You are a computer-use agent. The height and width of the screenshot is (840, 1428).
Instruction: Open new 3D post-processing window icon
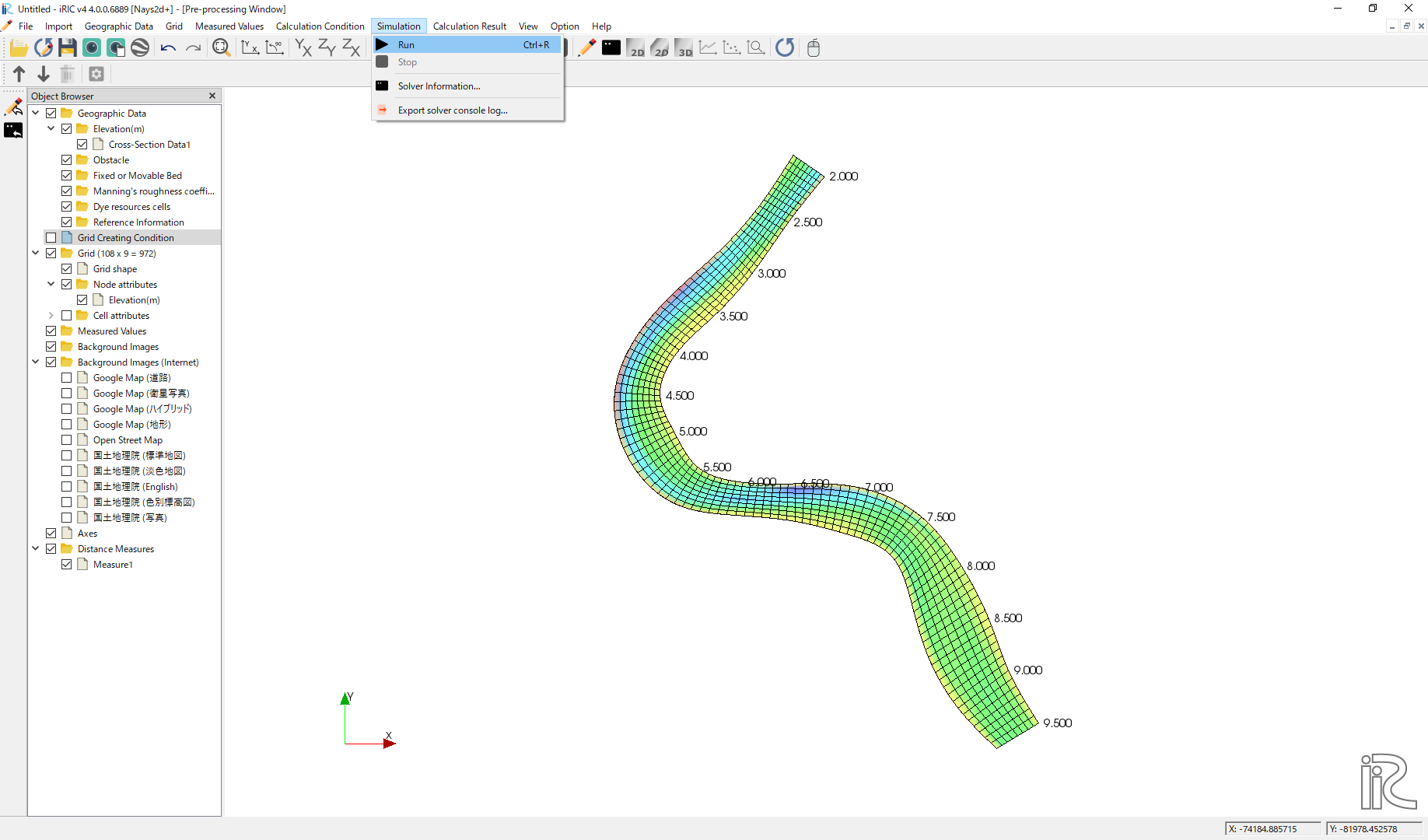pyautogui.click(x=684, y=48)
